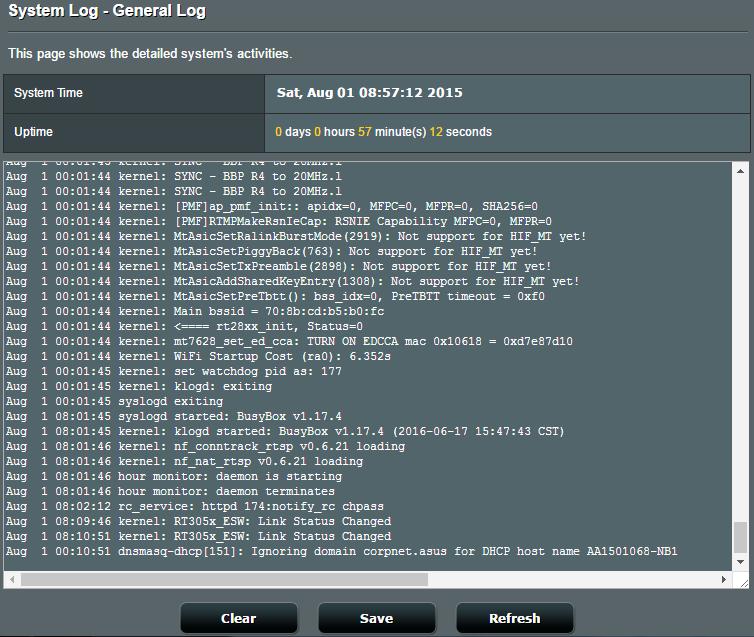
Task: Click the horizontal scroll left arrow
Action: click(12, 579)
